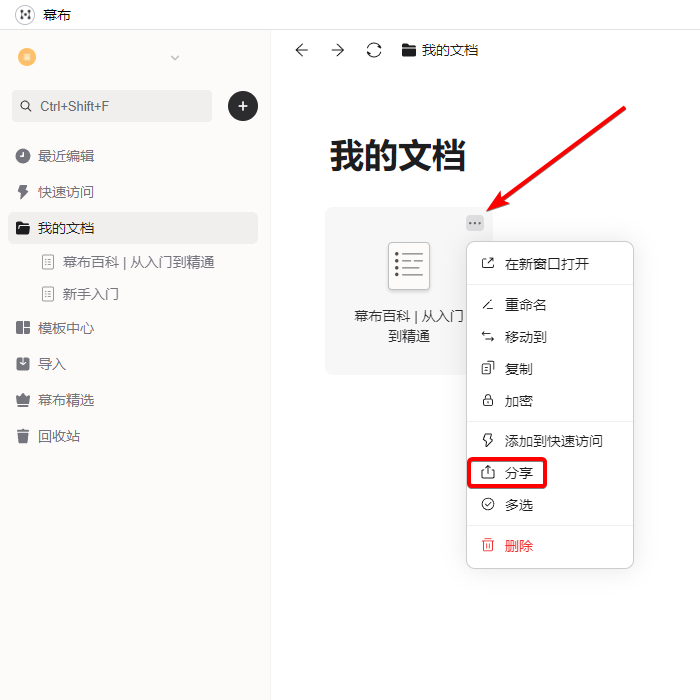Image resolution: width=700 pixels, height=700 pixels.
Task: Choose 多选 to enable multi-select
Action: (x=518, y=505)
